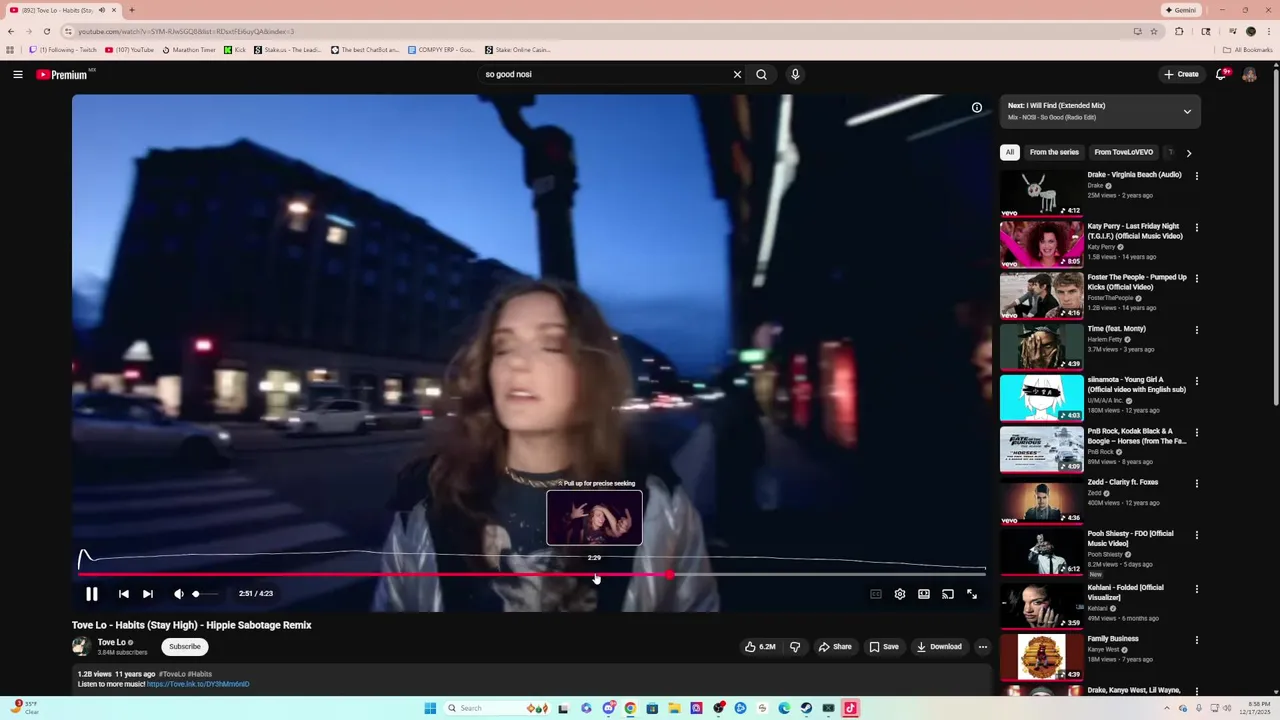
Task: Mute the video using the speaker icon
Action: 178,594
